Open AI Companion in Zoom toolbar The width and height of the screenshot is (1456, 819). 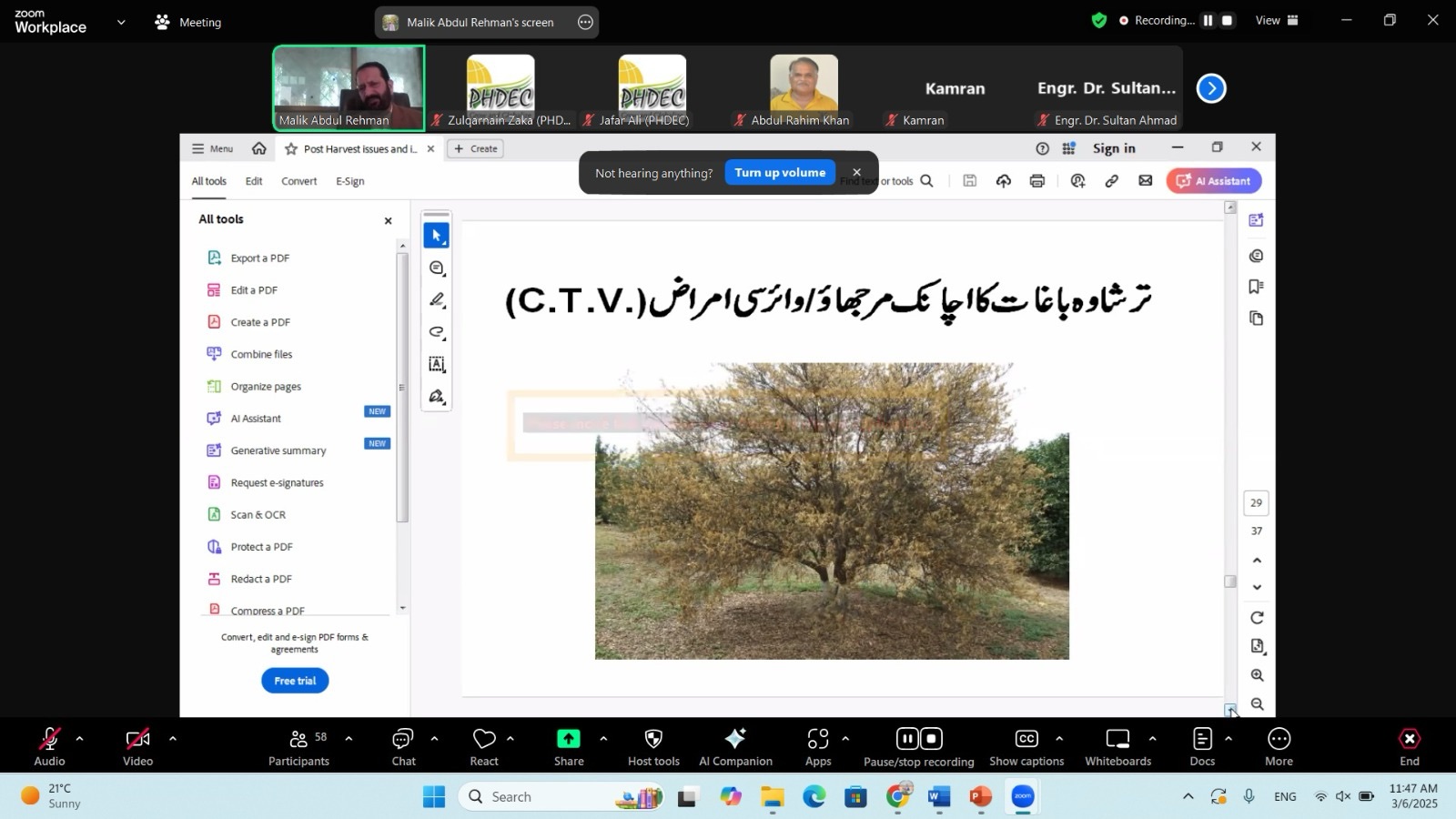point(735,739)
